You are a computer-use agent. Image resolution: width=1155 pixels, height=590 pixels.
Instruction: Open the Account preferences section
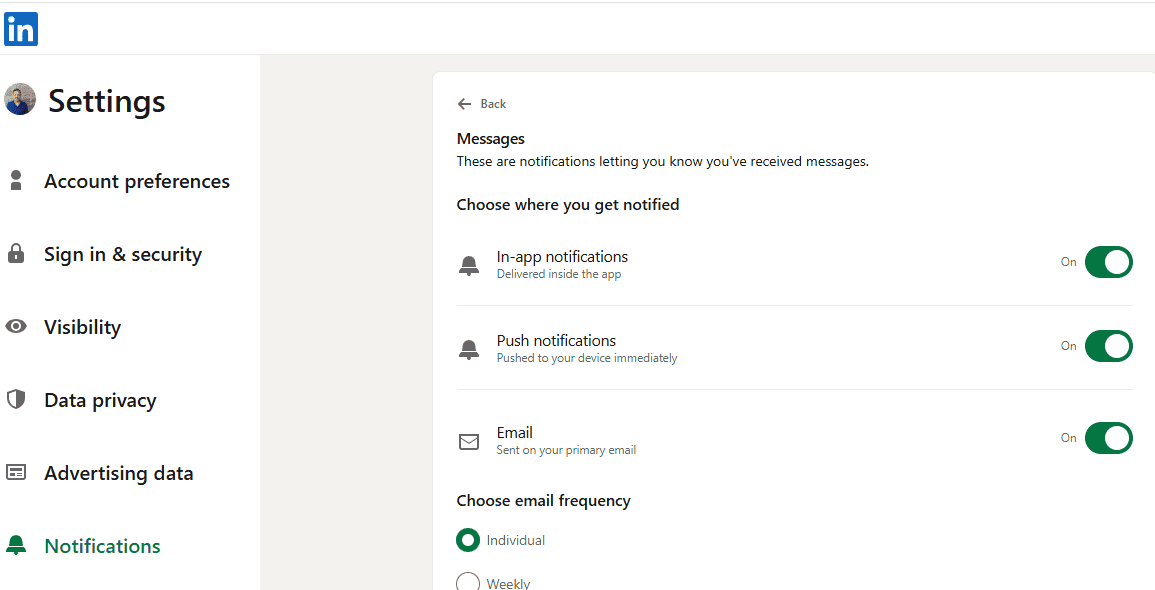[136, 181]
